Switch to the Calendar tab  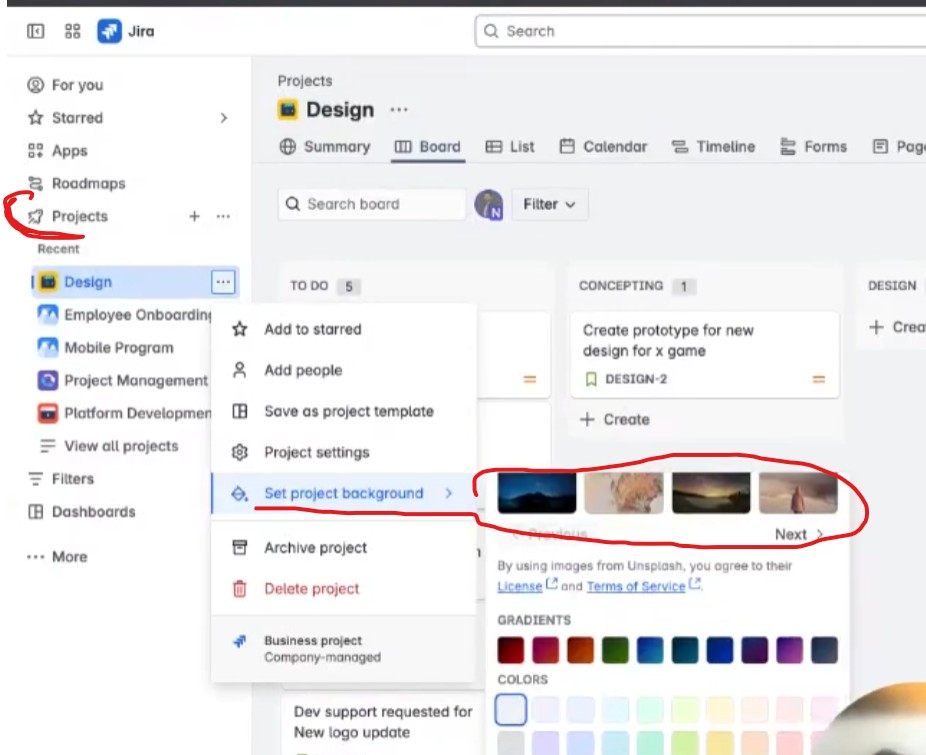pos(604,147)
